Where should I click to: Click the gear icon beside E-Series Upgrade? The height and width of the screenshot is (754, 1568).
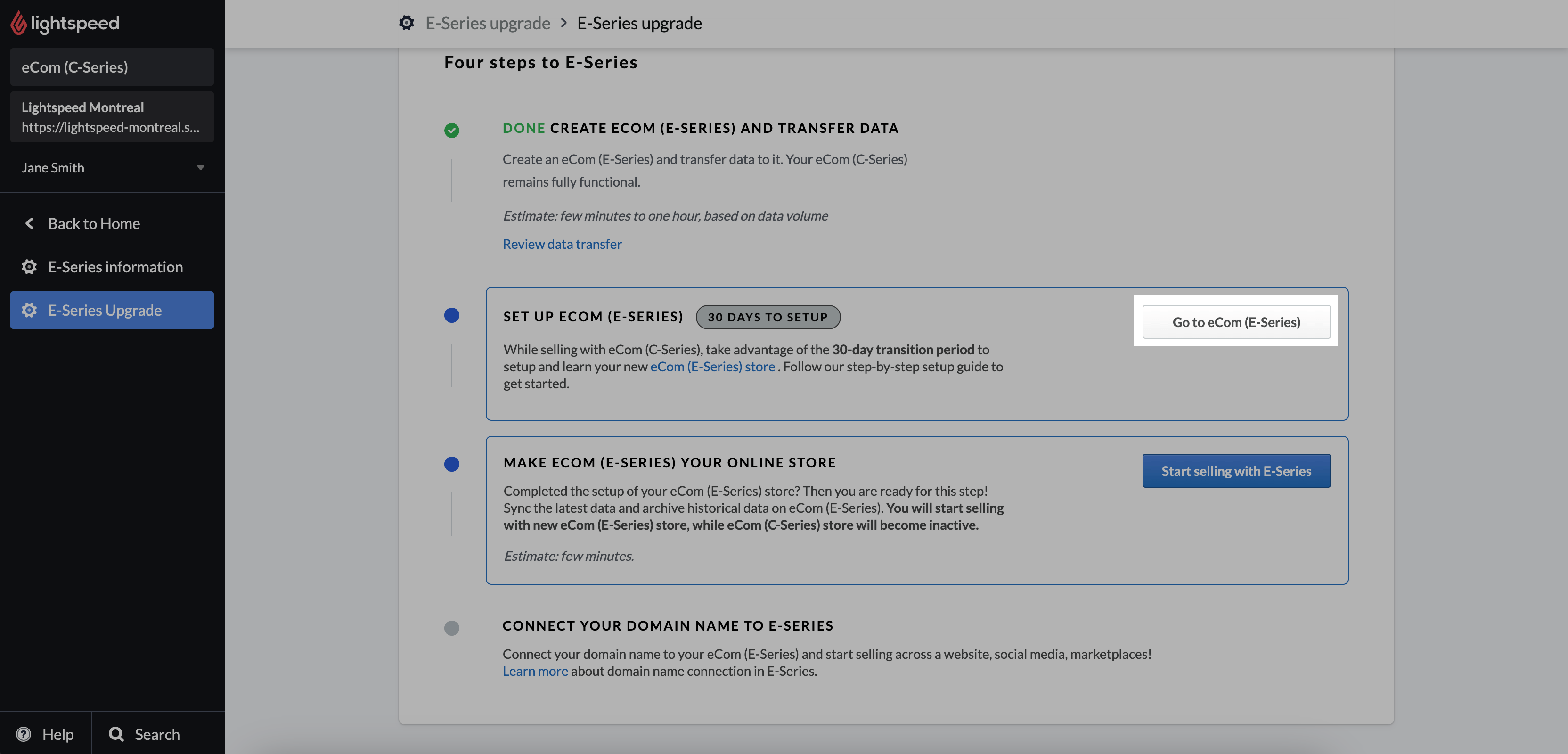coord(29,310)
